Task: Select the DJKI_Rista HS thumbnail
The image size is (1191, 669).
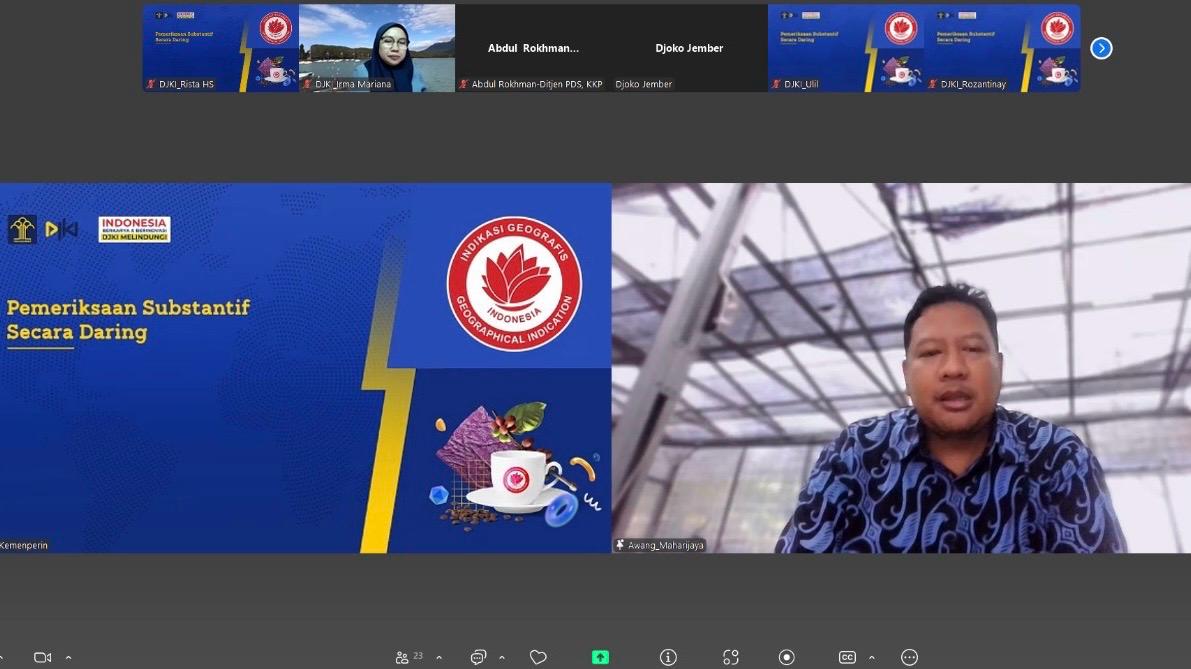Action: [x=220, y=47]
